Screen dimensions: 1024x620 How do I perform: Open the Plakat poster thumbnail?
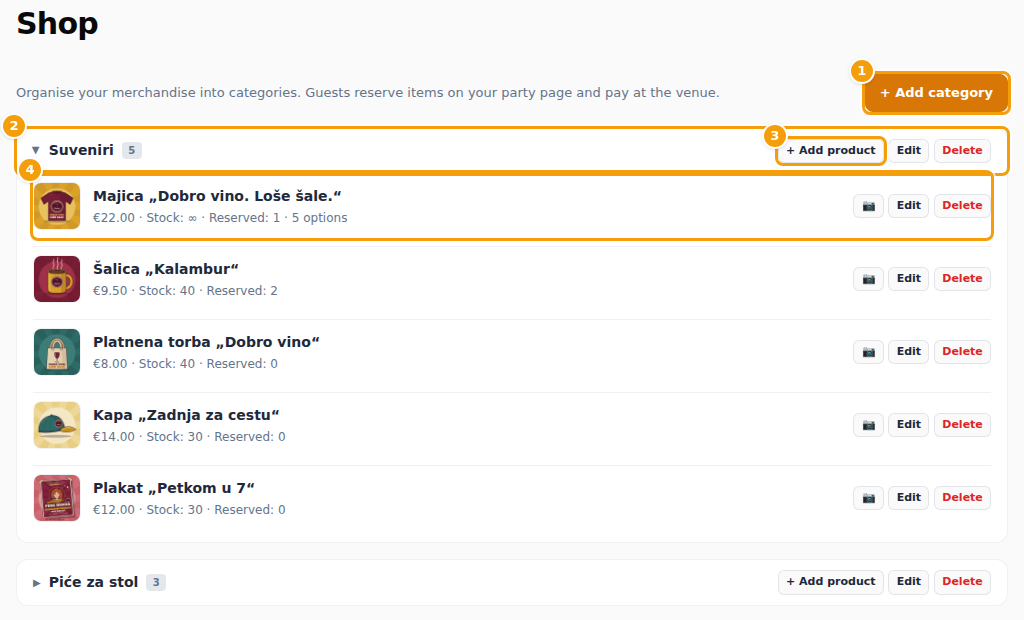[x=57, y=498]
